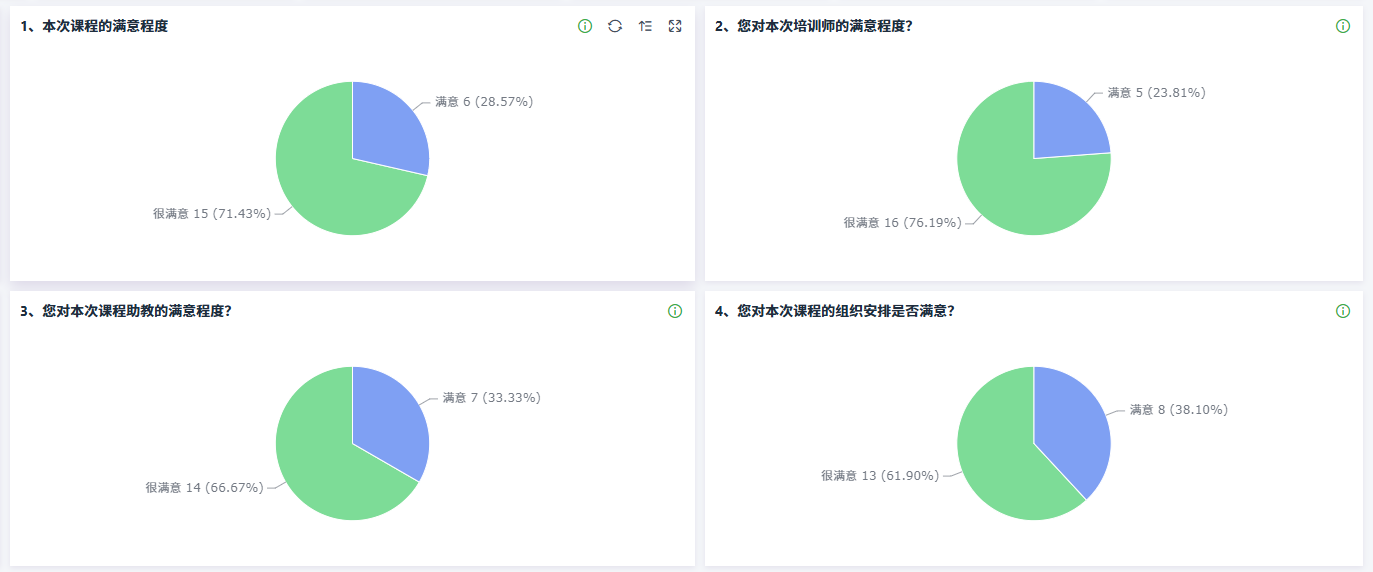Click label 满意 7 (33.33%)
This screenshot has height=572, width=1373.
tap(491, 398)
